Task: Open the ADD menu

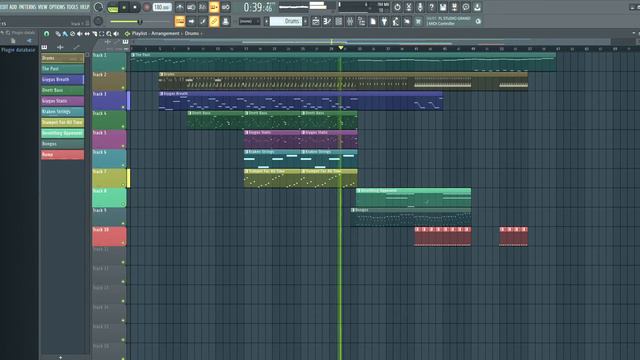Action: click(x=13, y=7)
